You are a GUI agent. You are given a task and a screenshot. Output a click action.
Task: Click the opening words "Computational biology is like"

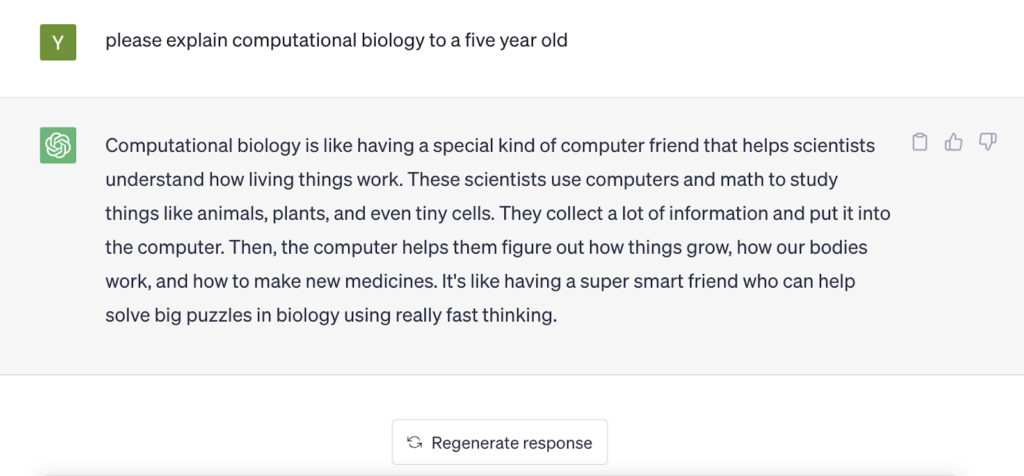[x=217, y=146]
